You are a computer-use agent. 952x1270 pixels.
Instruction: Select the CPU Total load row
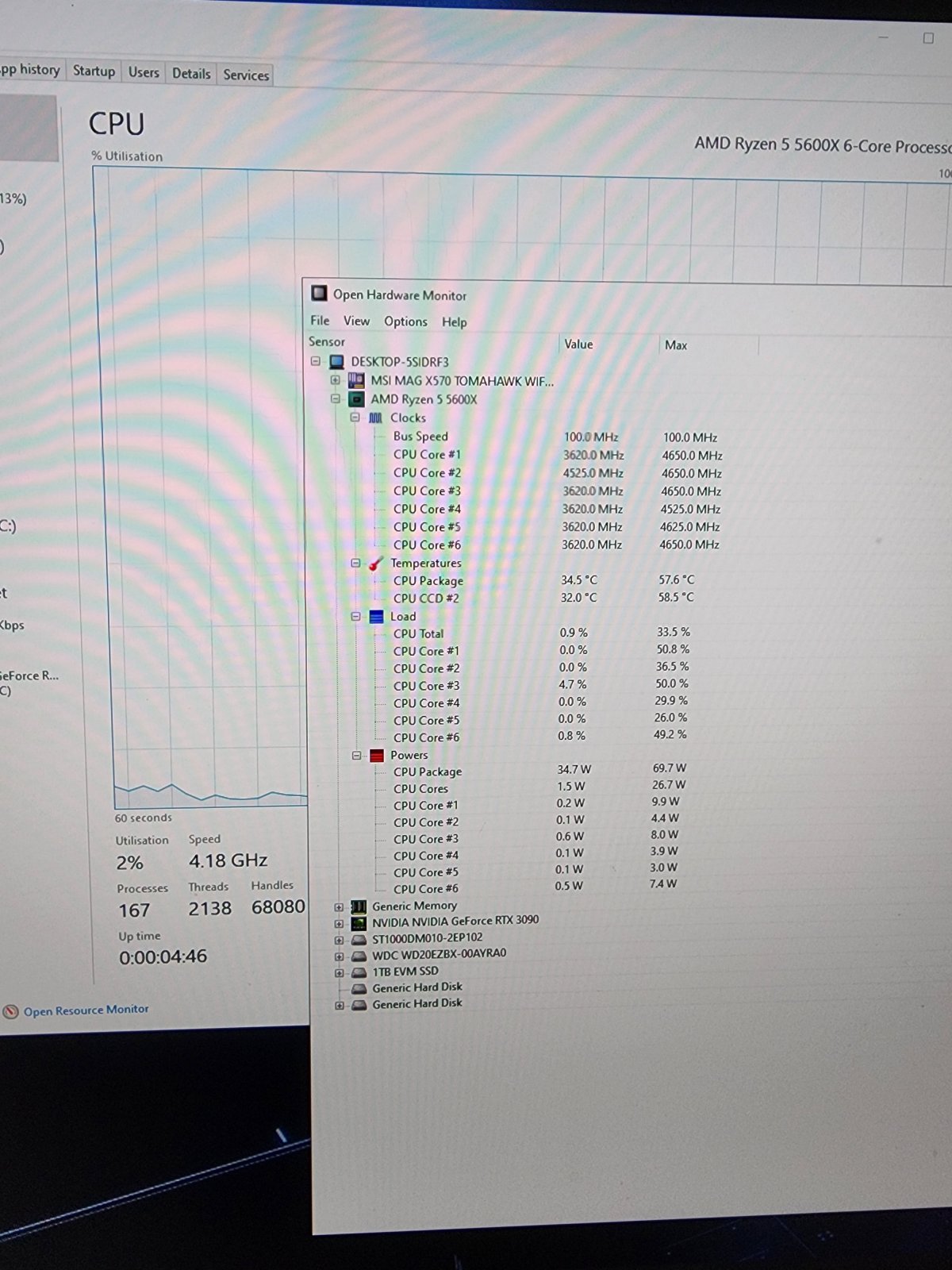pos(418,633)
